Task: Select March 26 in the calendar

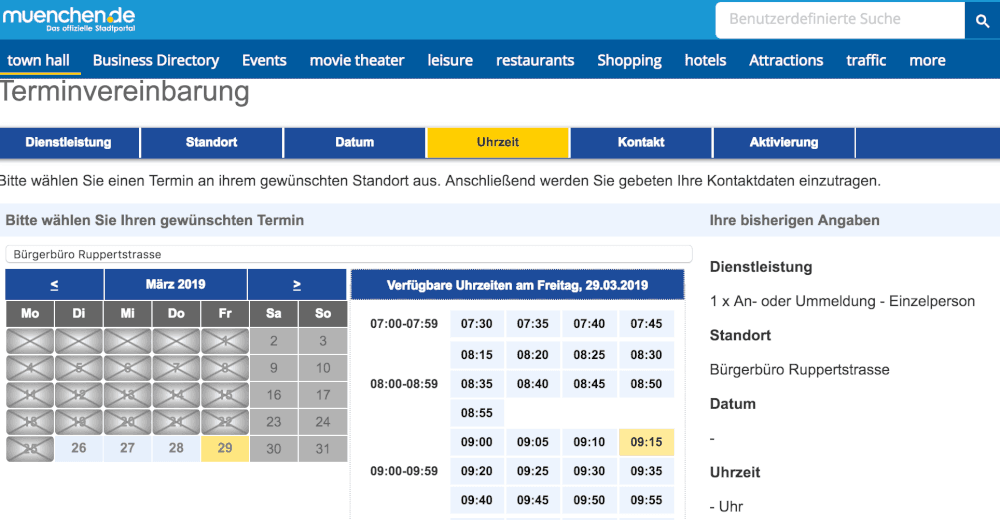Action: [79, 448]
